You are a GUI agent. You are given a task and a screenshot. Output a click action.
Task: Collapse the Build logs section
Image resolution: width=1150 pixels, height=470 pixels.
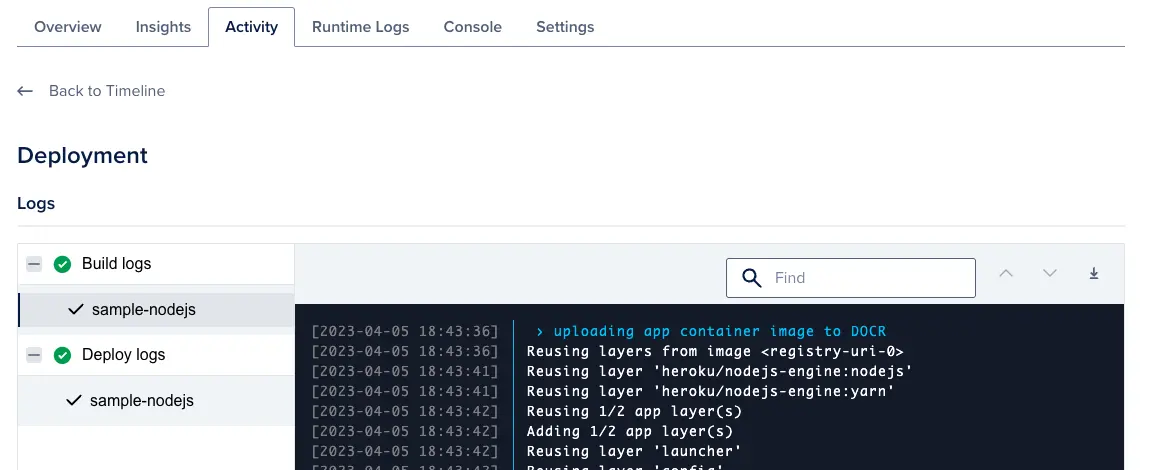[34, 264]
